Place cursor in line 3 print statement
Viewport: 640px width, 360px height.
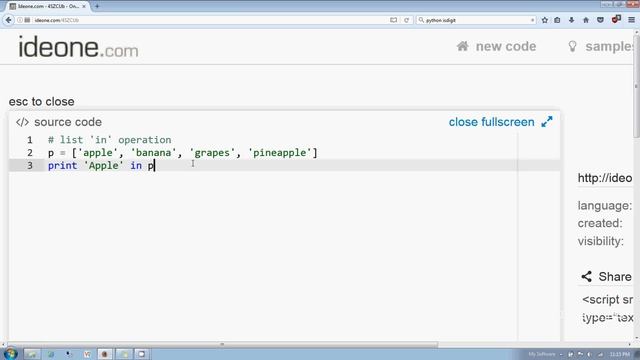pyautogui.click(x=101, y=165)
